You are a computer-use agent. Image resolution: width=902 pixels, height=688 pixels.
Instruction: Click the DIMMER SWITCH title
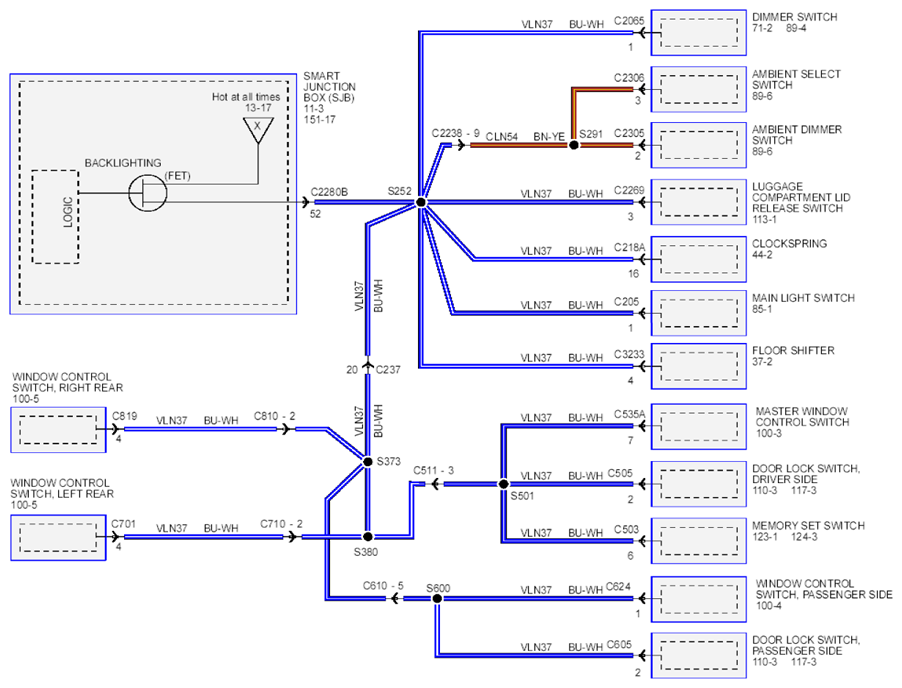[x=794, y=17]
